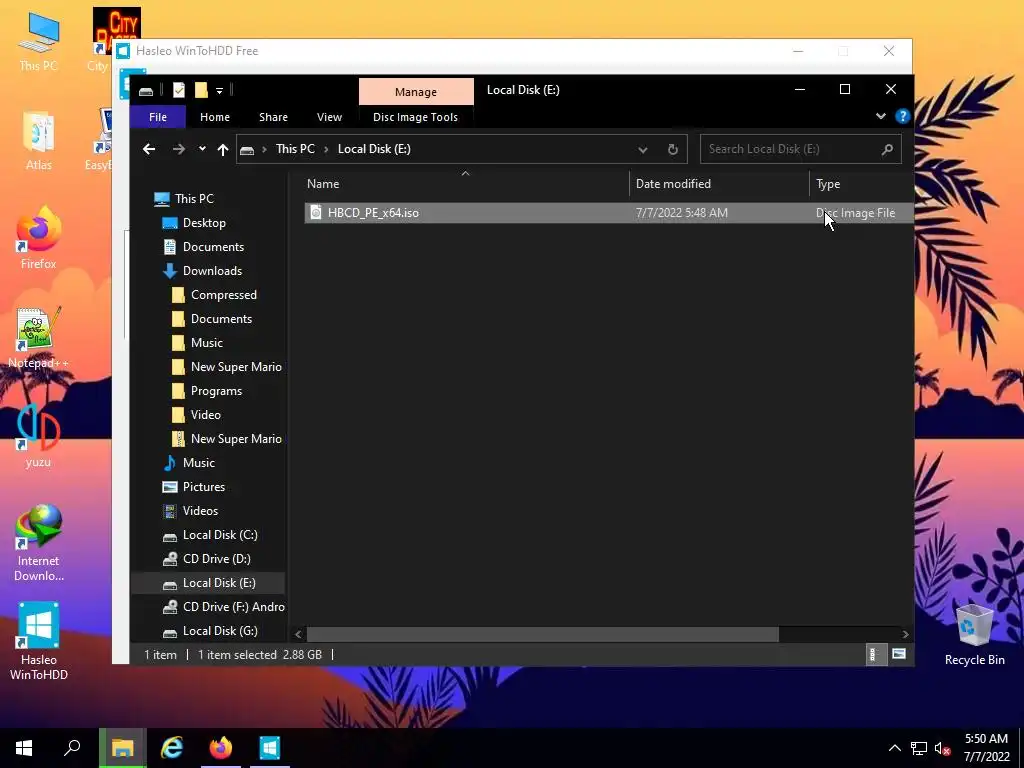Open Desktop in the navigation pane
The image size is (1024, 768).
click(x=204, y=223)
